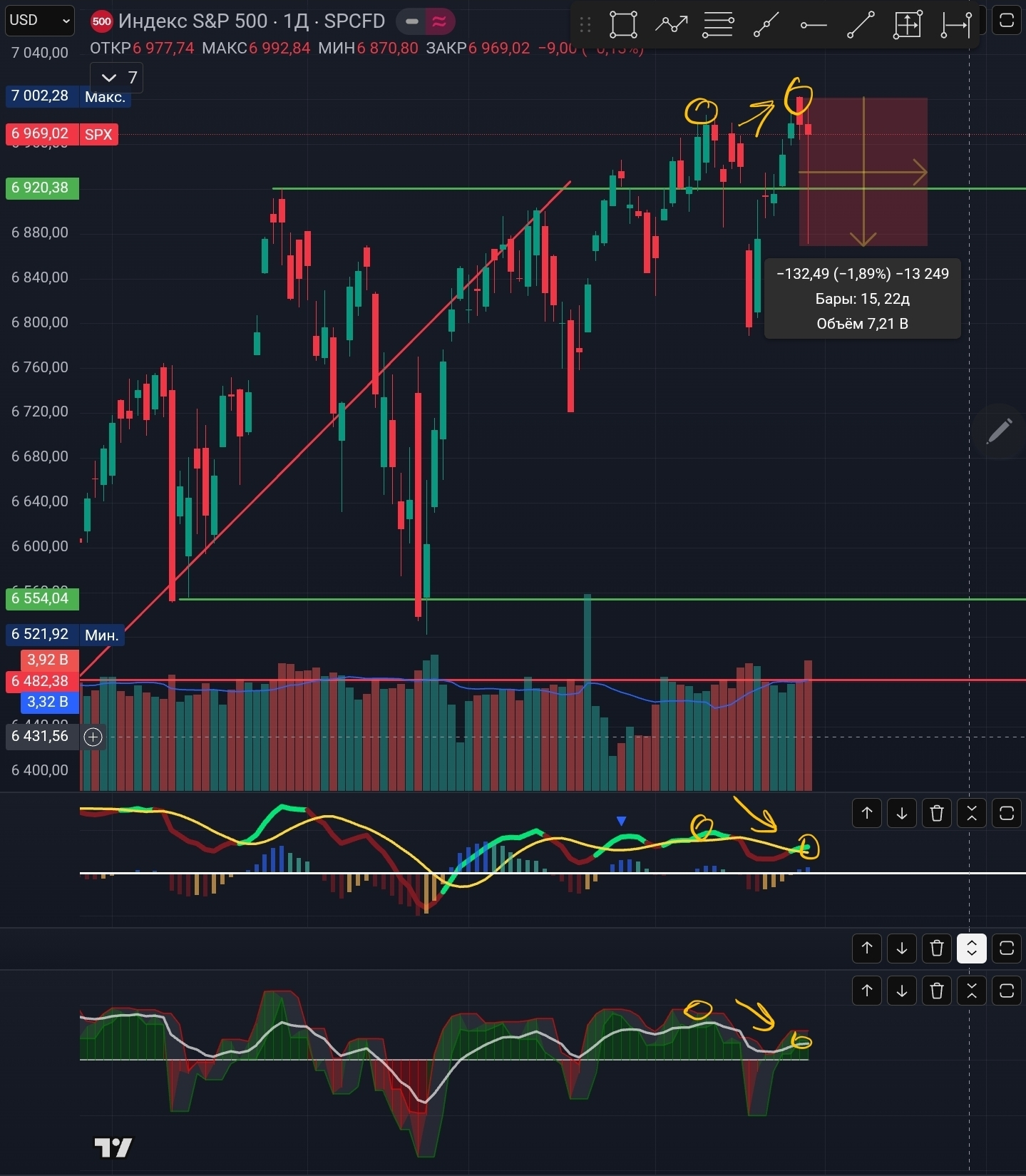Open the Индекс S&P 500 symbol title
This screenshot has height=1176, width=1026.
click(252, 21)
